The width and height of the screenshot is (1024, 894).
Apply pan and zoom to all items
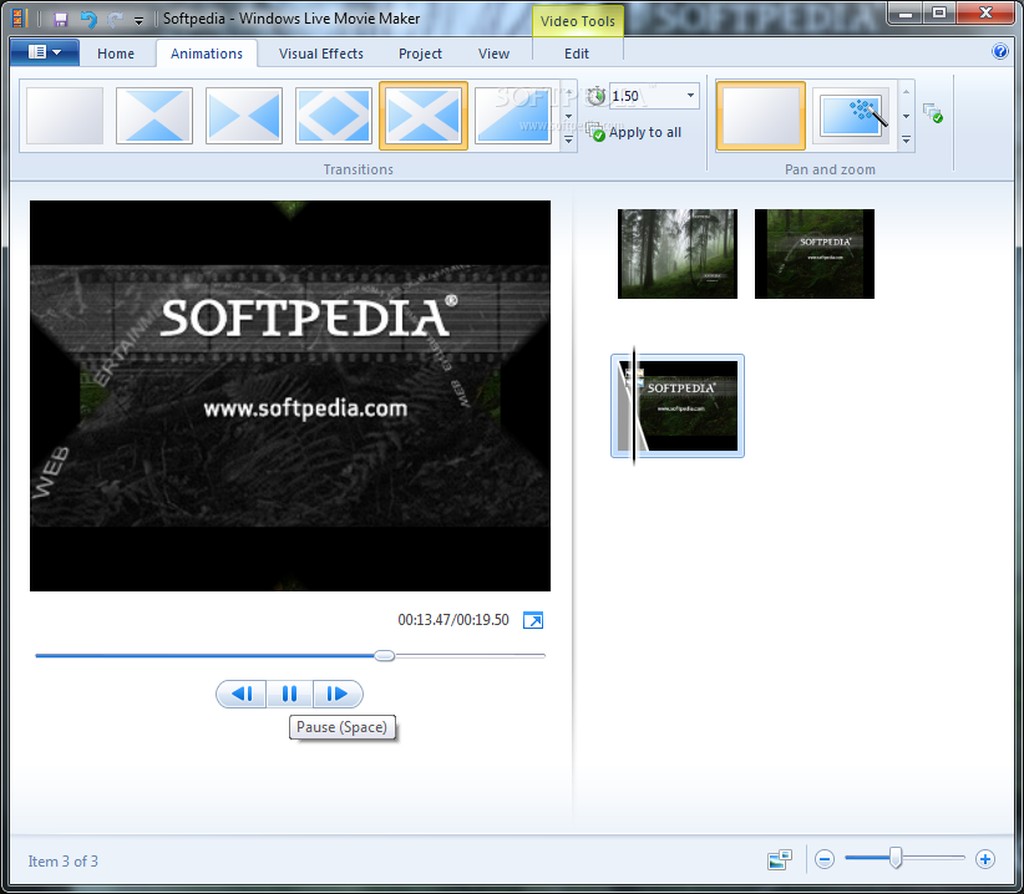pos(933,113)
